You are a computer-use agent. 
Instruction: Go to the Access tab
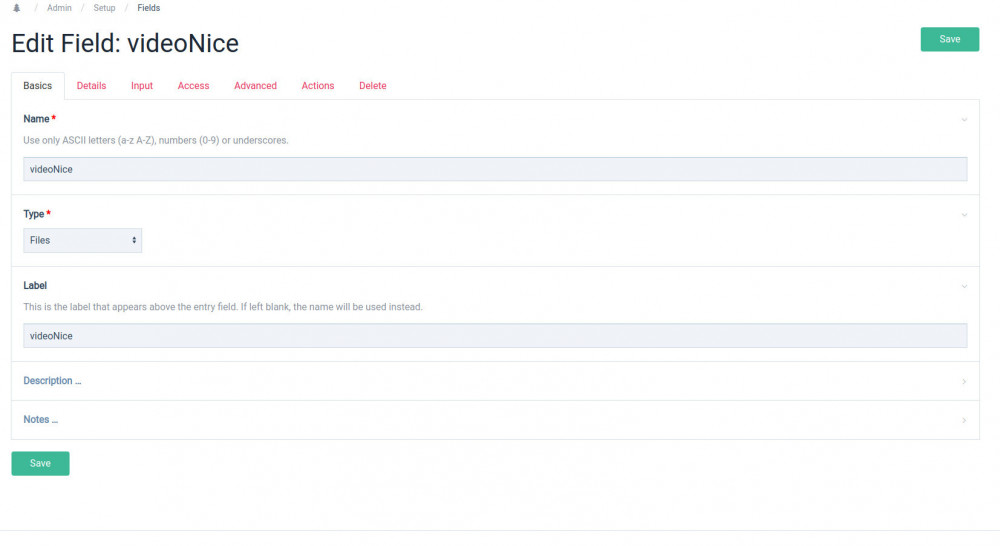193,86
